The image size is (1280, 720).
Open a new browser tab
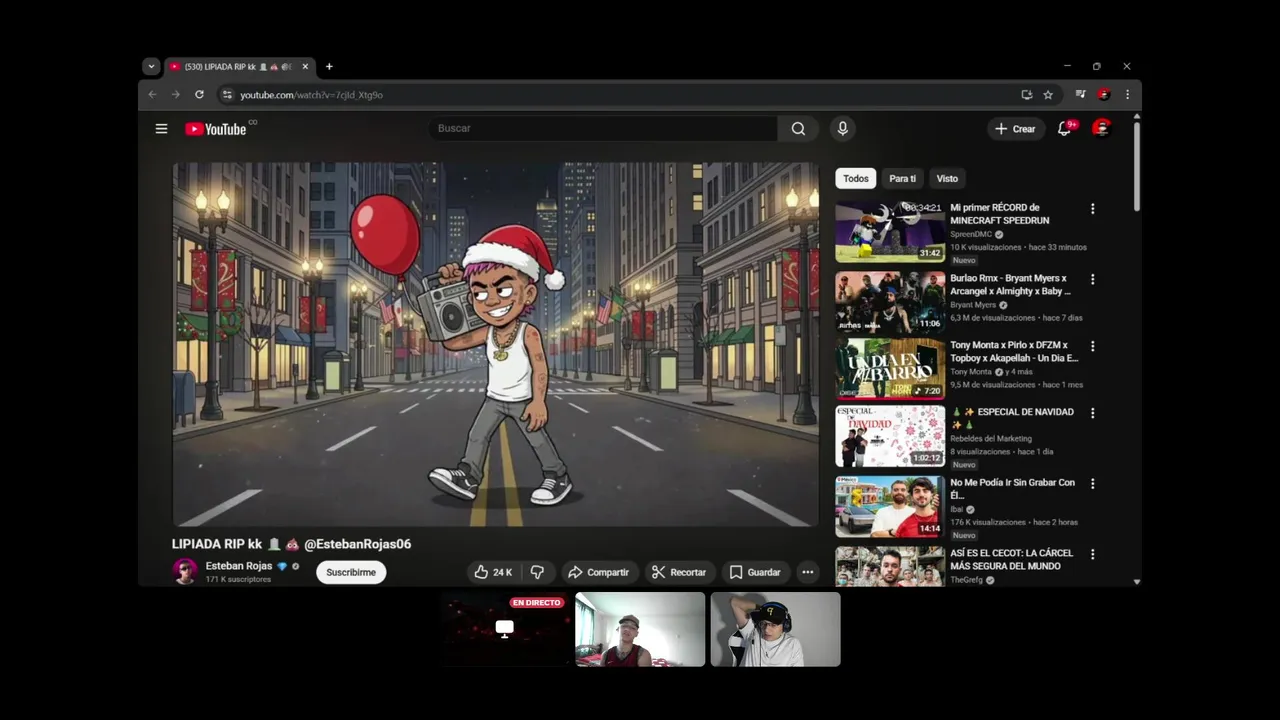329,67
